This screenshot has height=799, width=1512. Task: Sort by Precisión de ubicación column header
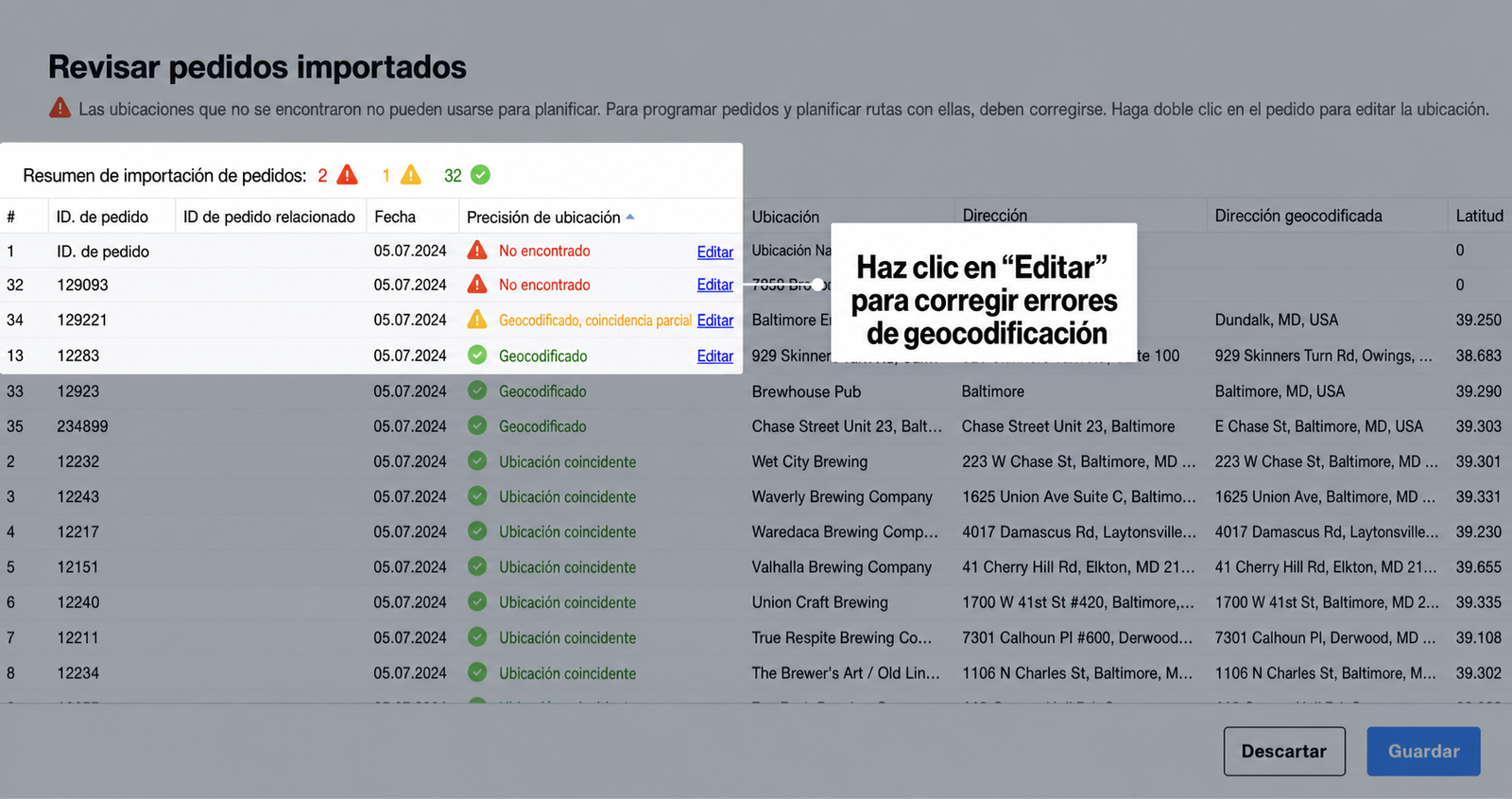550,217
